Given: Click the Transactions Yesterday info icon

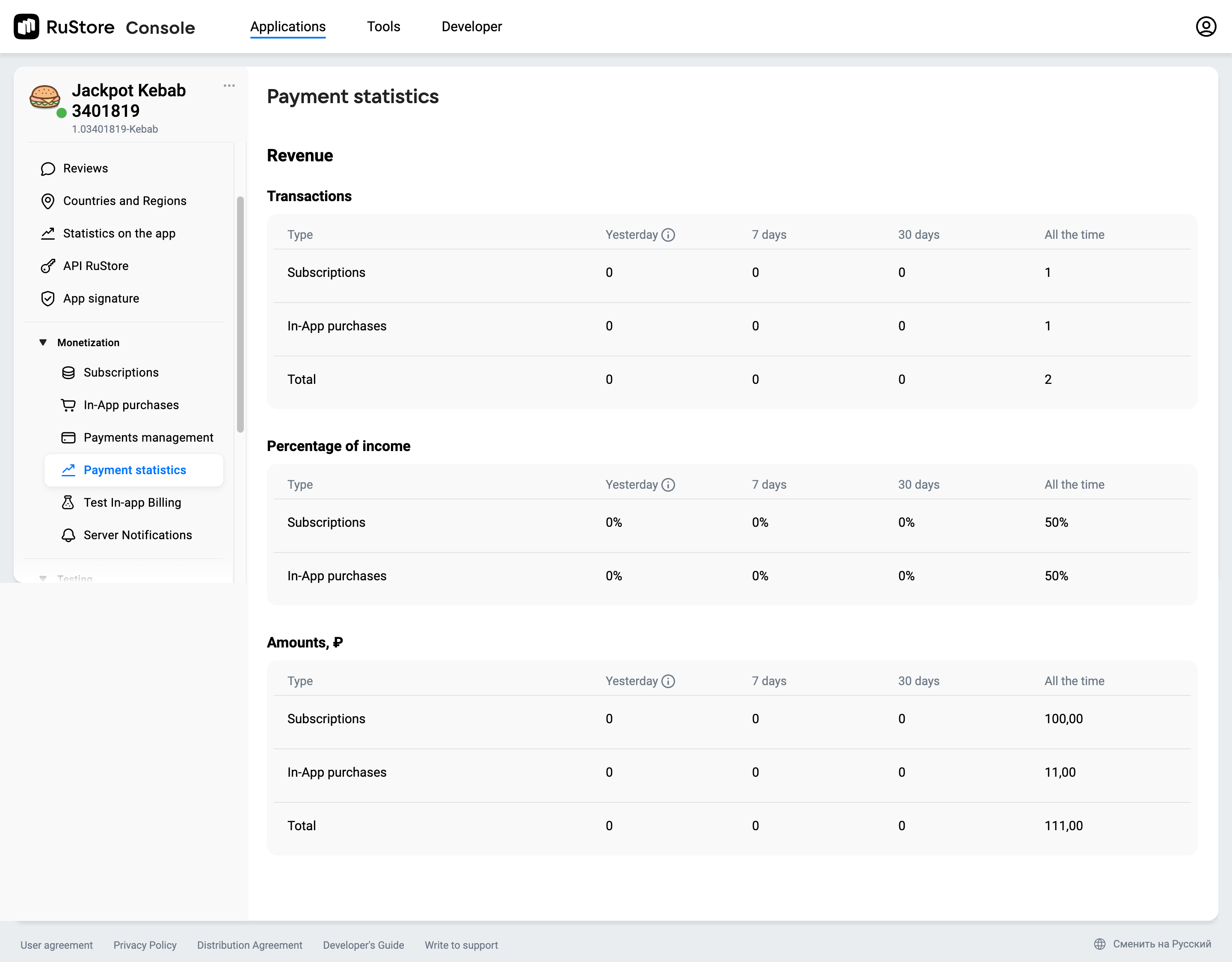Looking at the screenshot, I should [x=668, y=235].
